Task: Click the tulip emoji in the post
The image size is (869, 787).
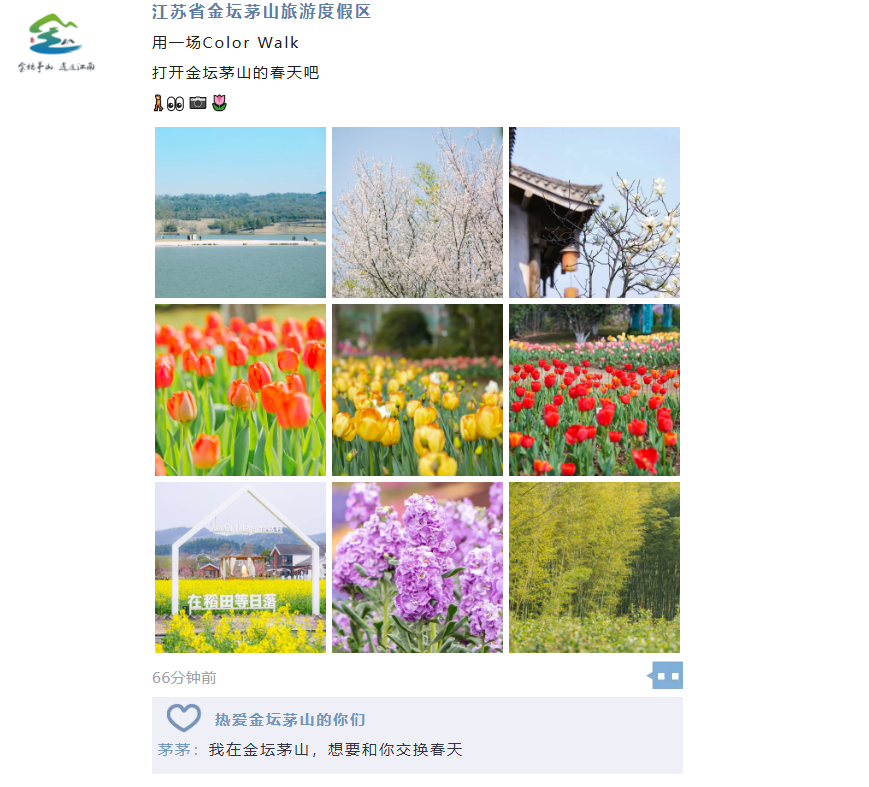Action: point(219,103)
